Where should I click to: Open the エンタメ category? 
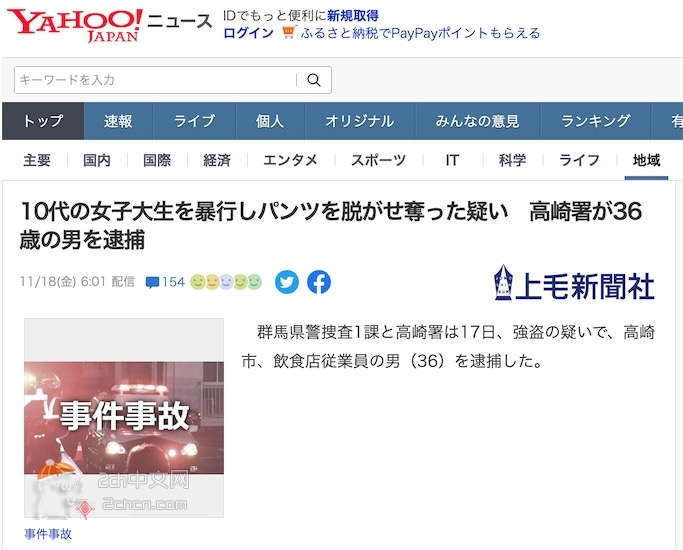coord(291,160)
